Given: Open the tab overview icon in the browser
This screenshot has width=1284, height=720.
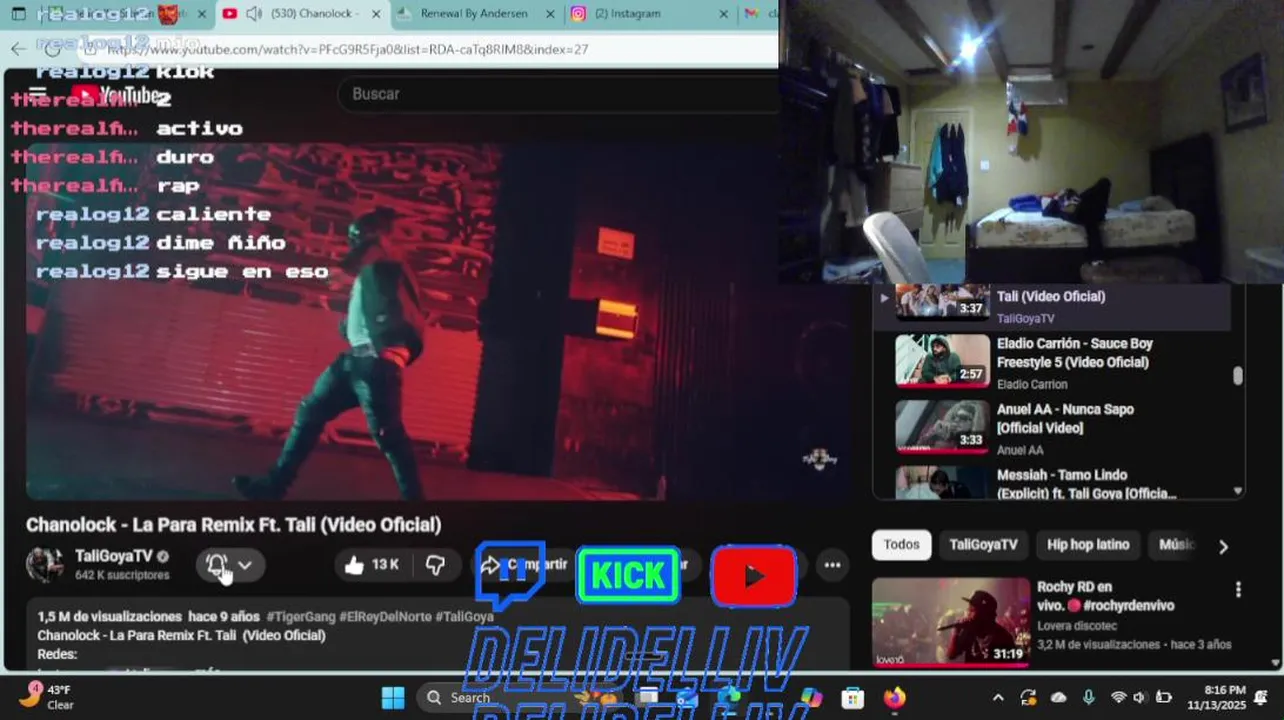Looking at the screenshot, I should (x=18, y=14).
